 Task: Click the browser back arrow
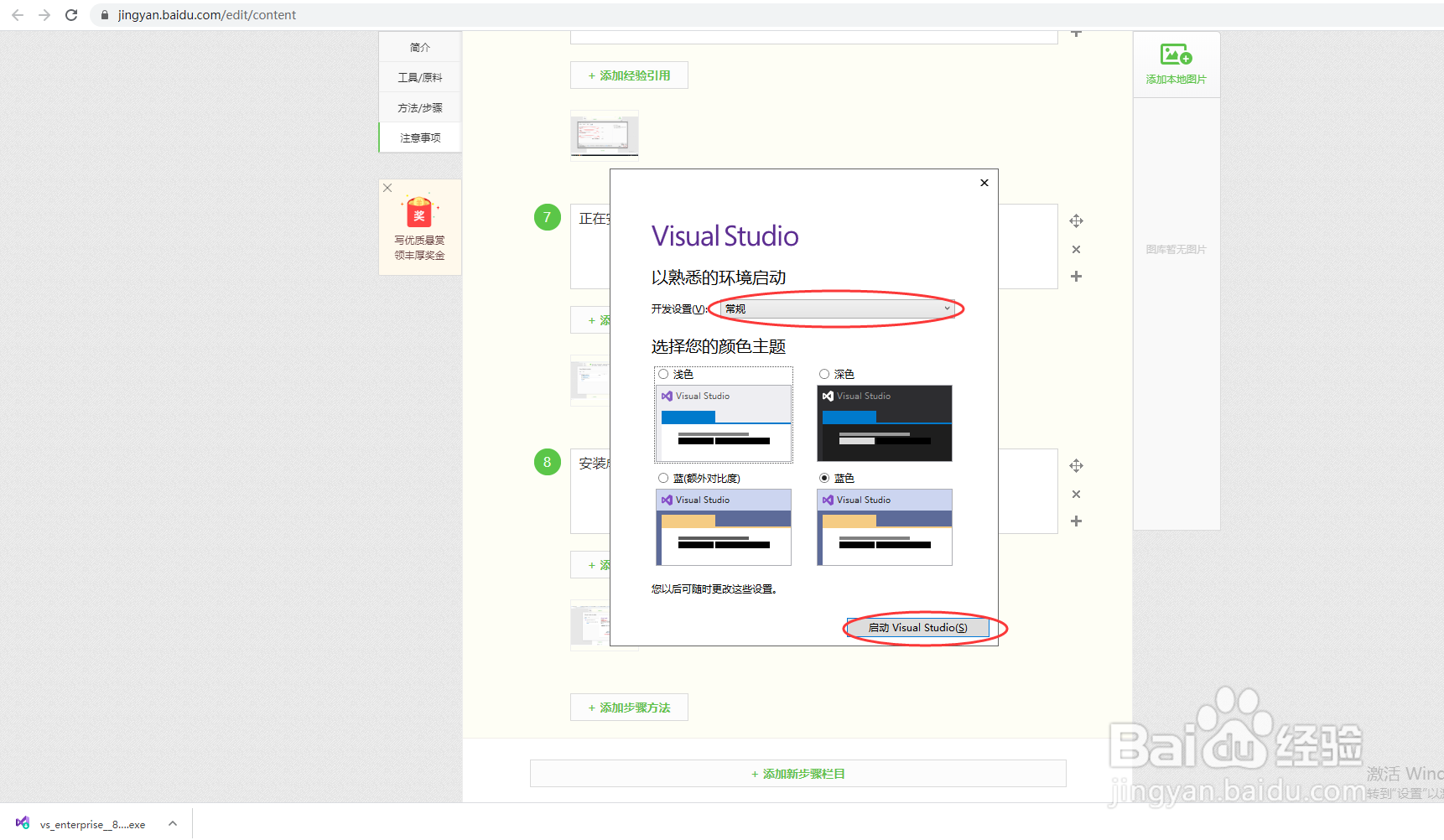(x=18, y=15)
